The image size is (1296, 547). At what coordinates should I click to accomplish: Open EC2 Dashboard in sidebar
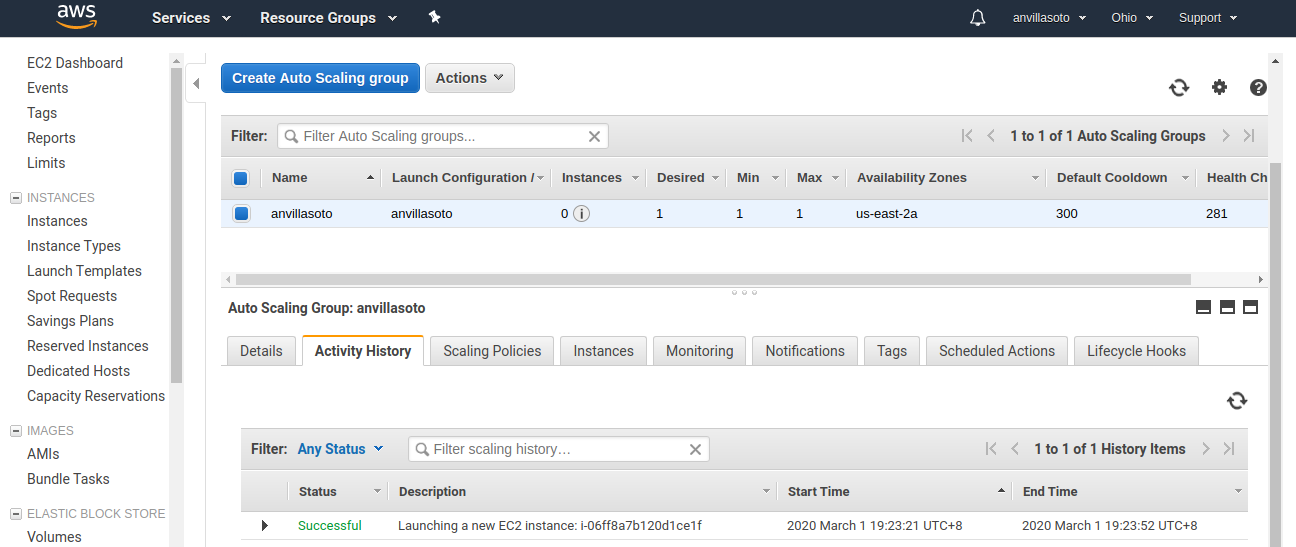click(75, 63)
